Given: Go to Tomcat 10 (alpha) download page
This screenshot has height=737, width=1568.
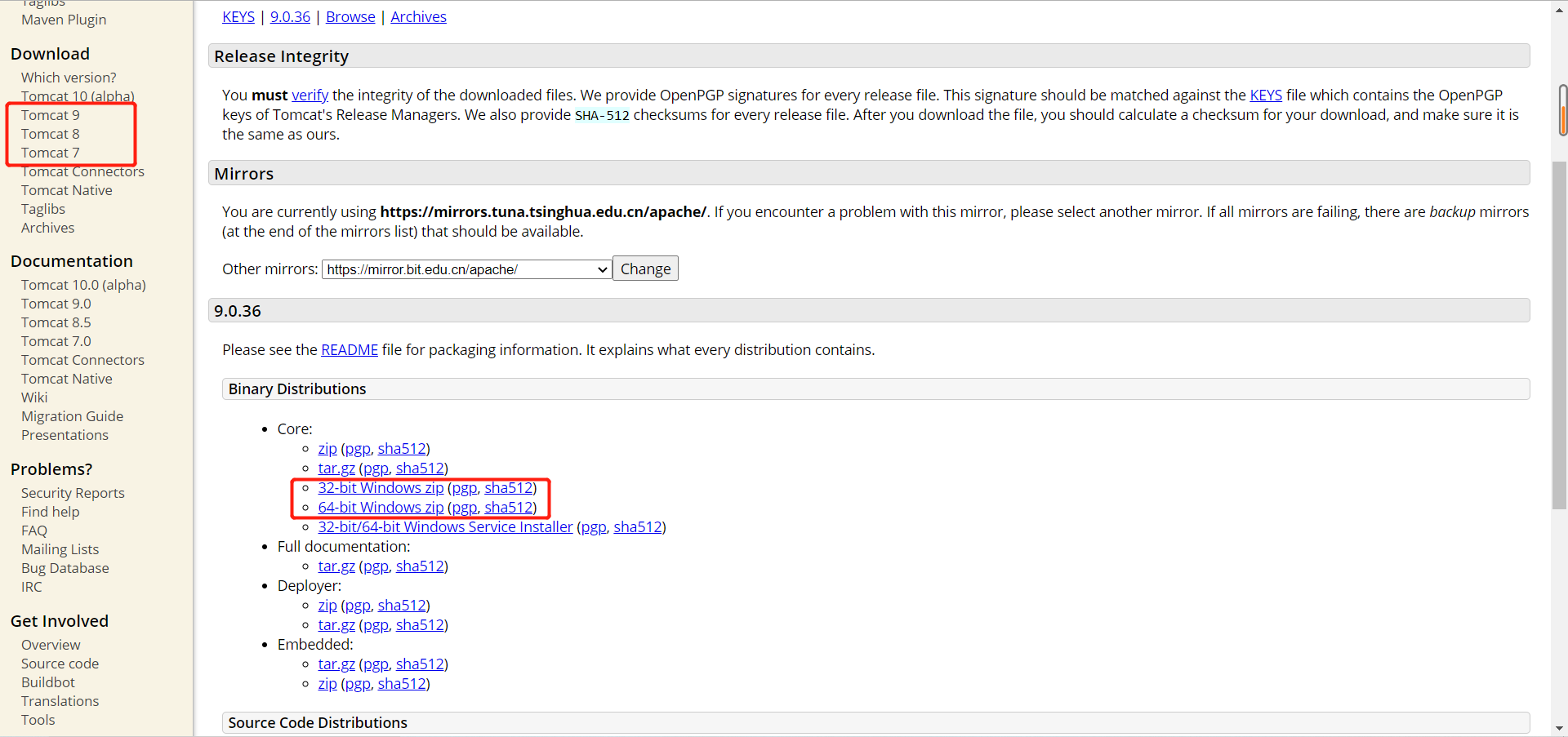Looking at the screenshot, I should pos(78,96).
